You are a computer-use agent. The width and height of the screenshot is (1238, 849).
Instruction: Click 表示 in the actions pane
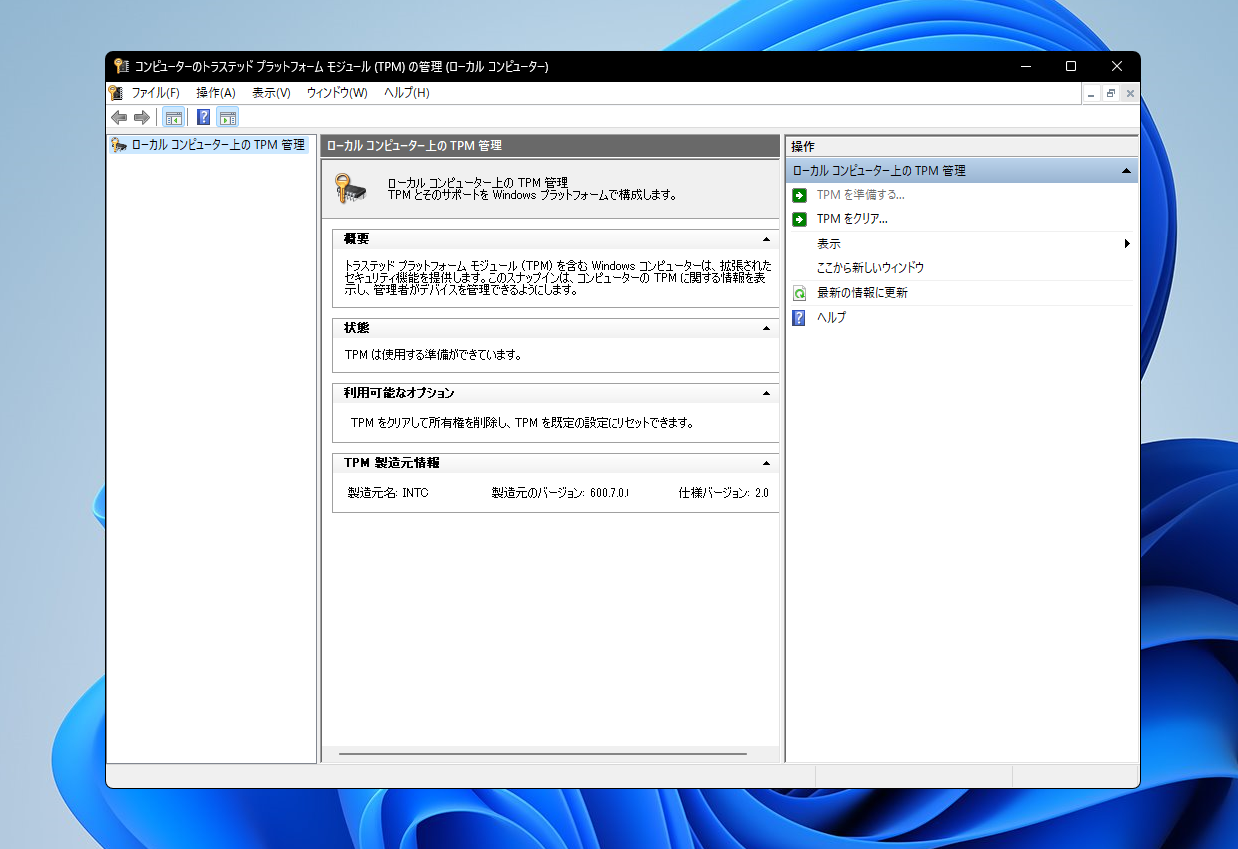coord(828,244)
